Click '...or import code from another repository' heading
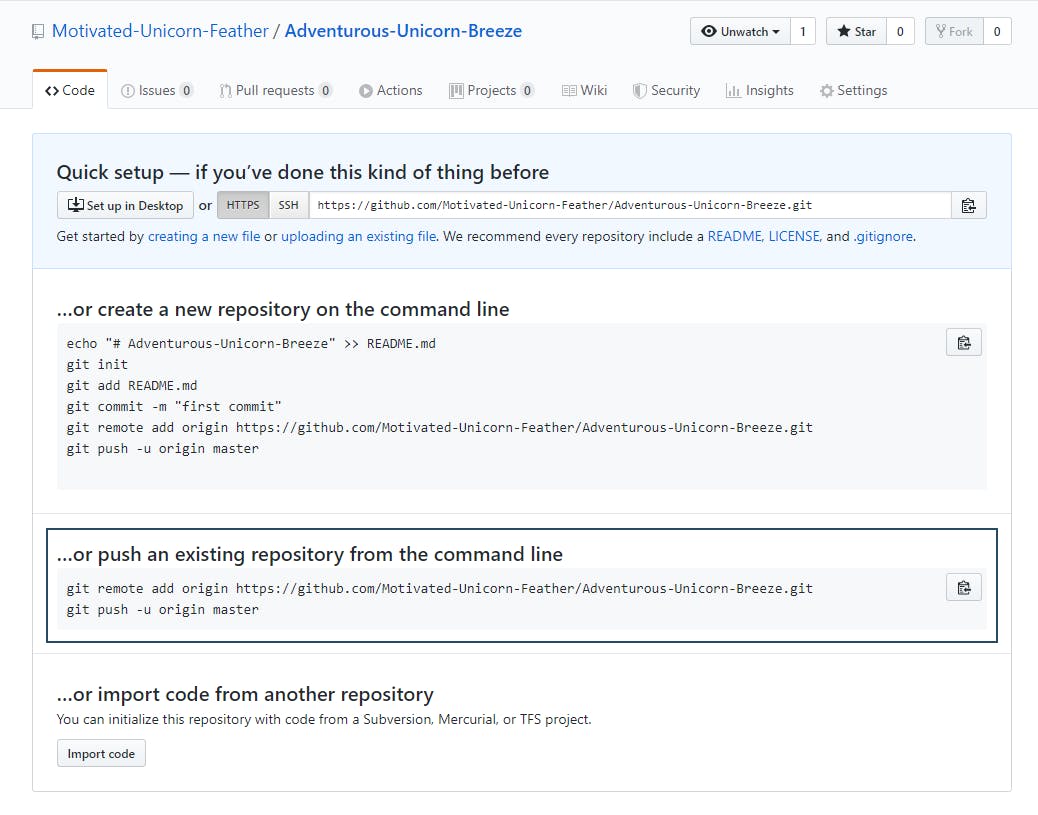Viewport: 1038px width, 815px height. pyautogui.click(x=245, y=694)
